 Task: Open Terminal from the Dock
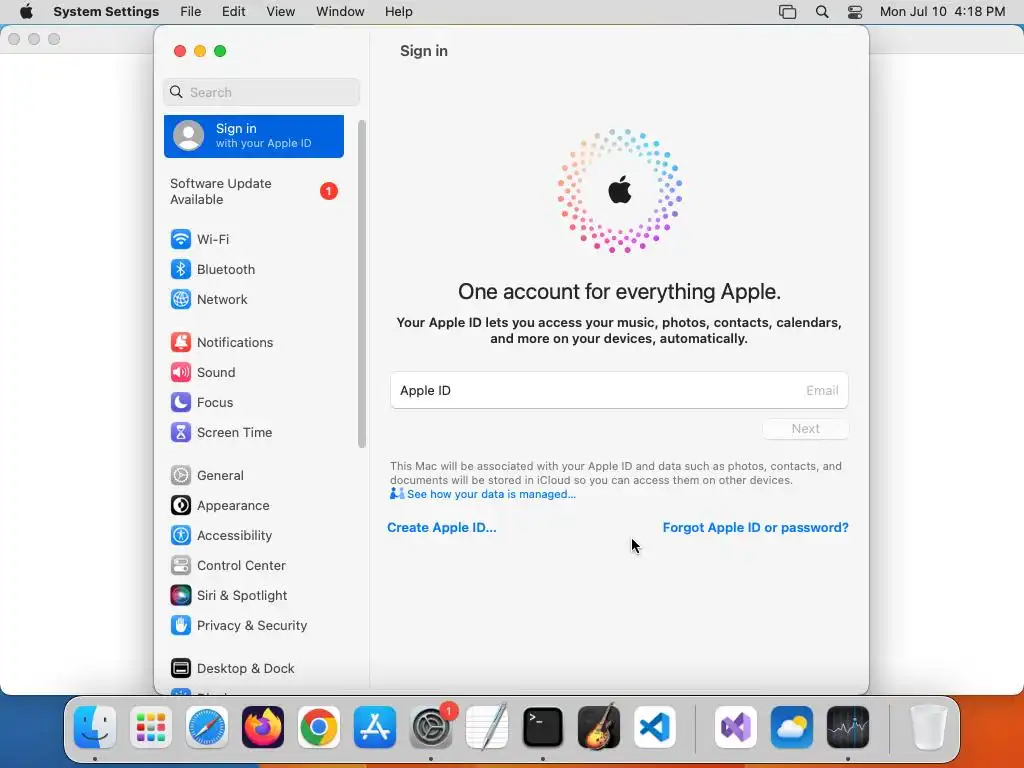(543, 727)
